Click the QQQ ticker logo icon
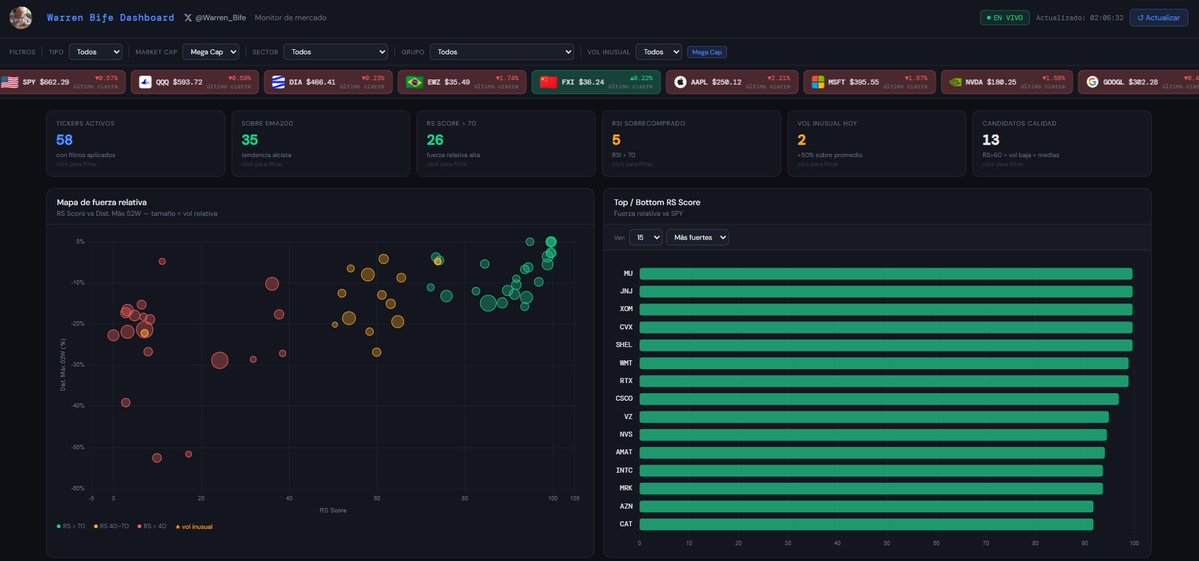This screenshot has width=1199, height=561. (145, 82)
